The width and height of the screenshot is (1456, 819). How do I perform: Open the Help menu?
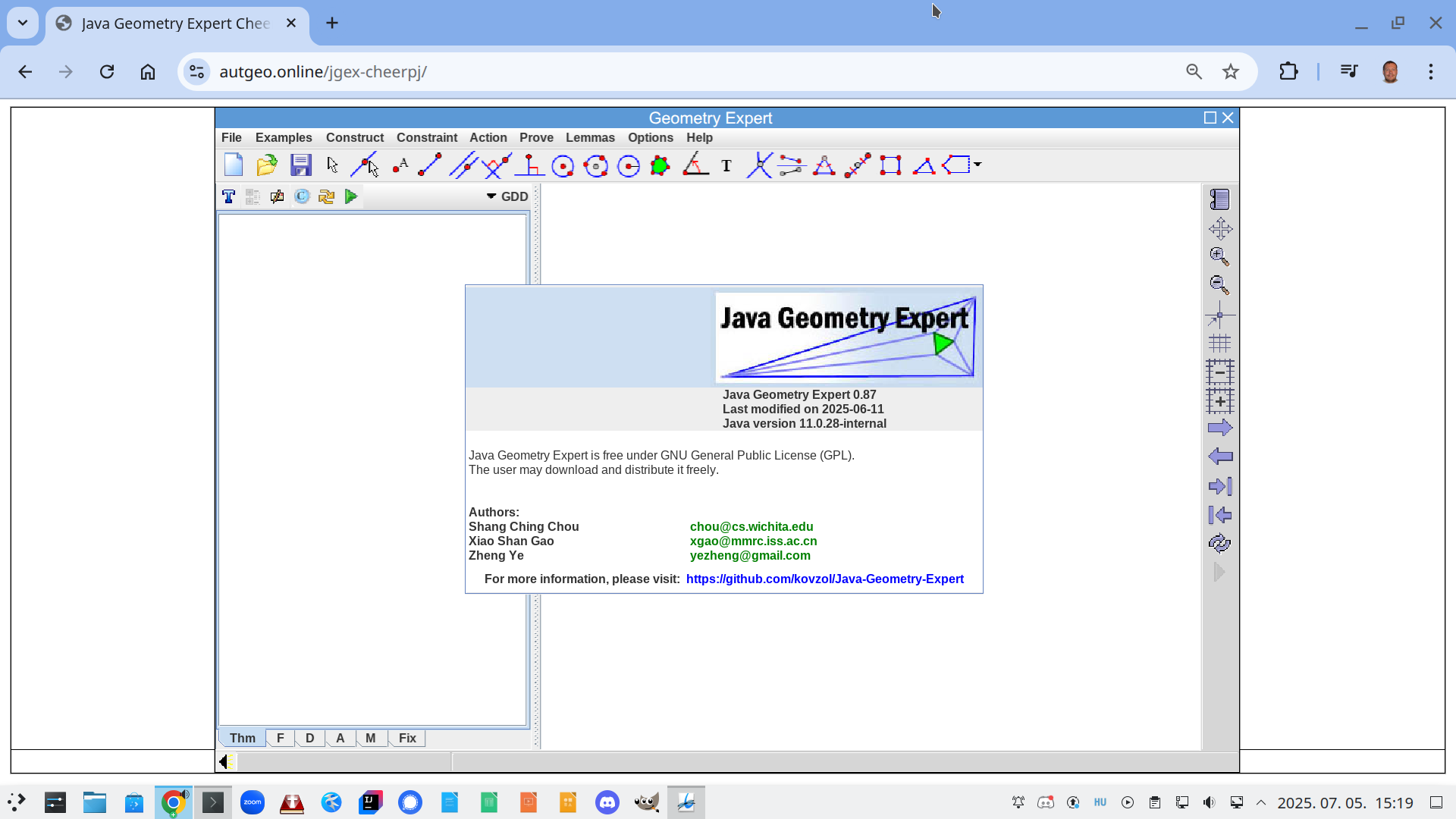[699, 137]
